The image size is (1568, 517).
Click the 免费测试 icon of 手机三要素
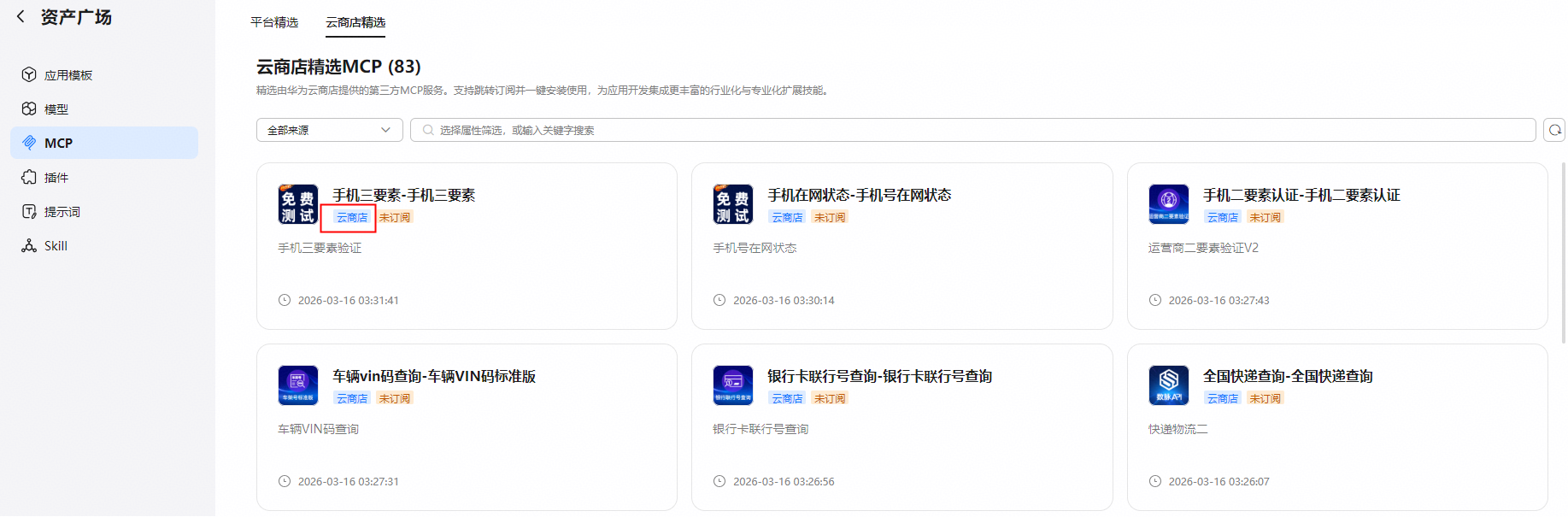click(298, 204)
